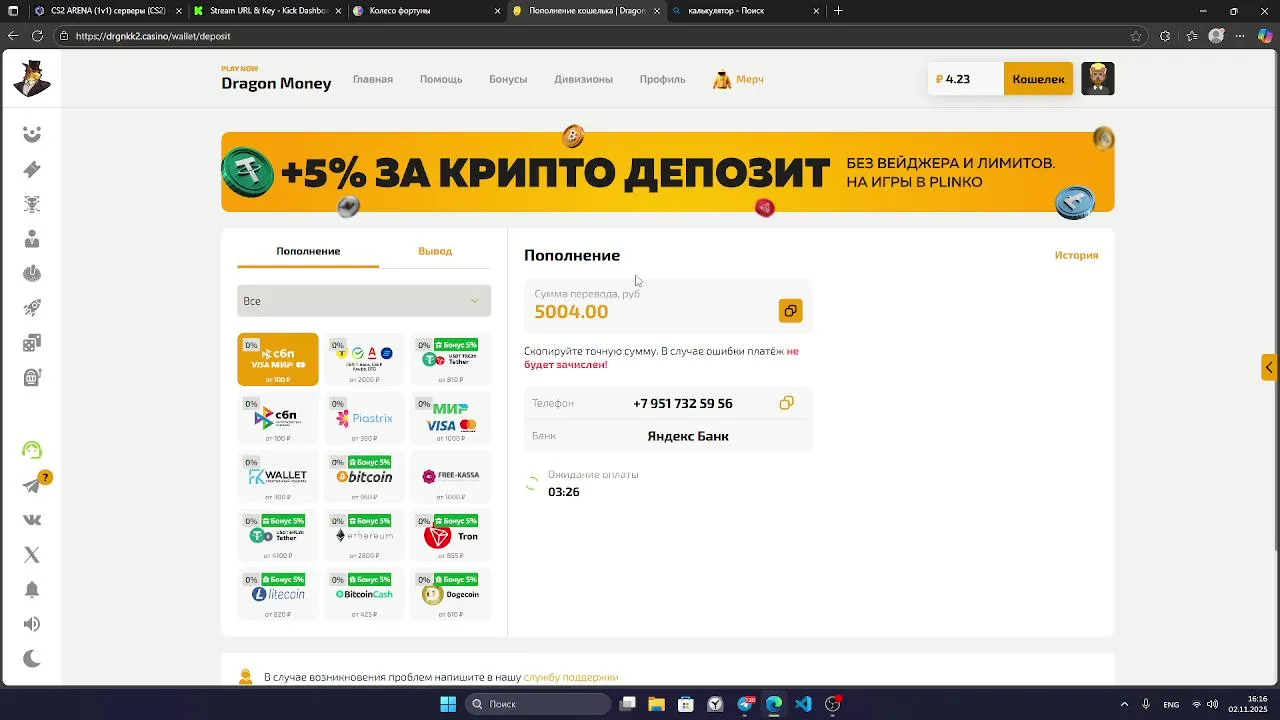Open the X social icon
Image resolution: width=1280 pixels, height=720 pixels.
(x=32, y=554)
